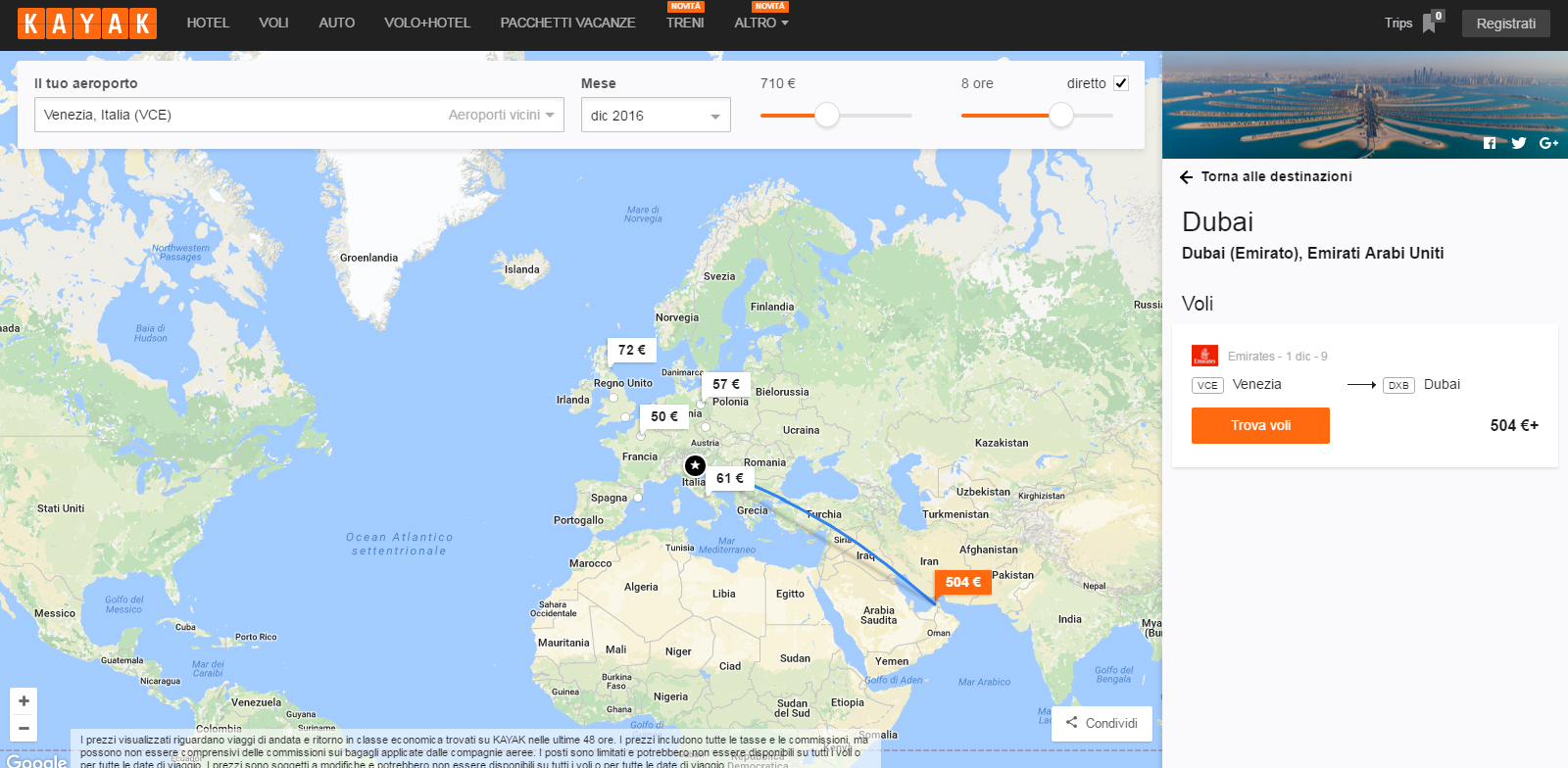
Task: Zoom out the map with minus
Action: (x=24, y=728)
